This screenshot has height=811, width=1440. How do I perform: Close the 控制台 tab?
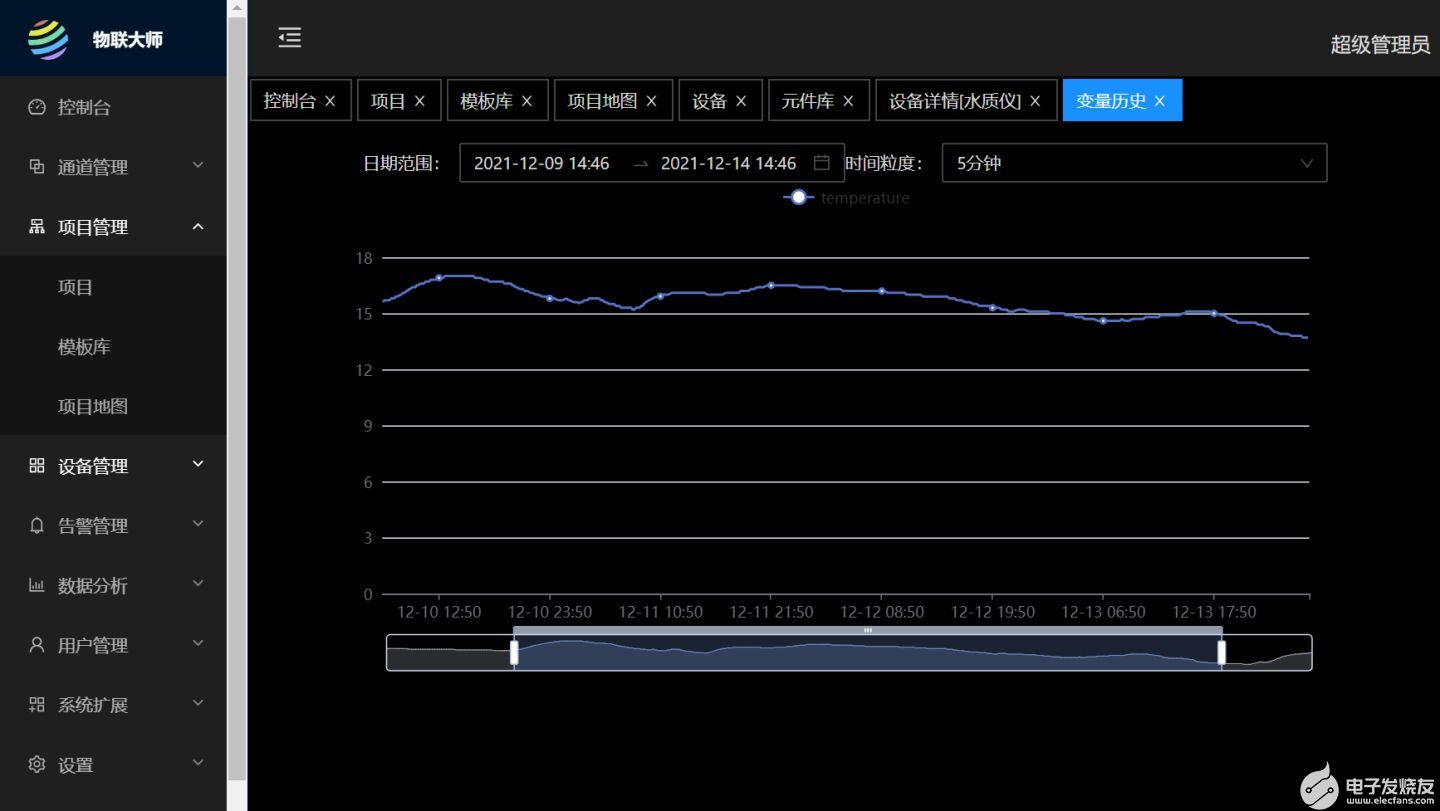[331, 101]
